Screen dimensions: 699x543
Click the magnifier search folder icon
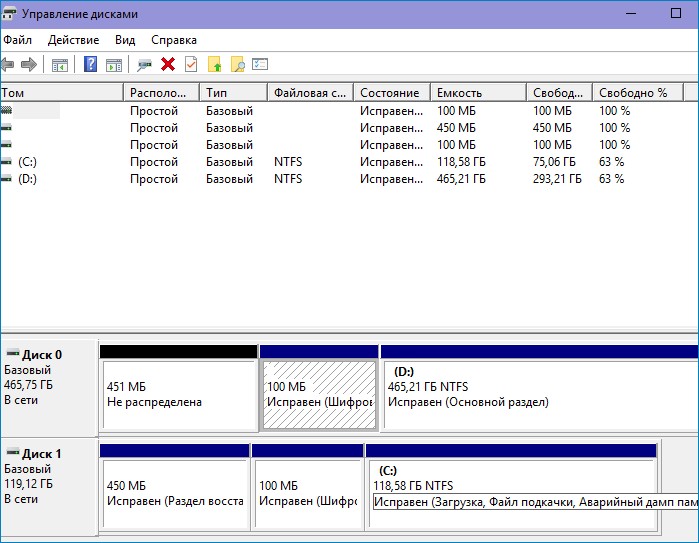(x=238, y=65)
